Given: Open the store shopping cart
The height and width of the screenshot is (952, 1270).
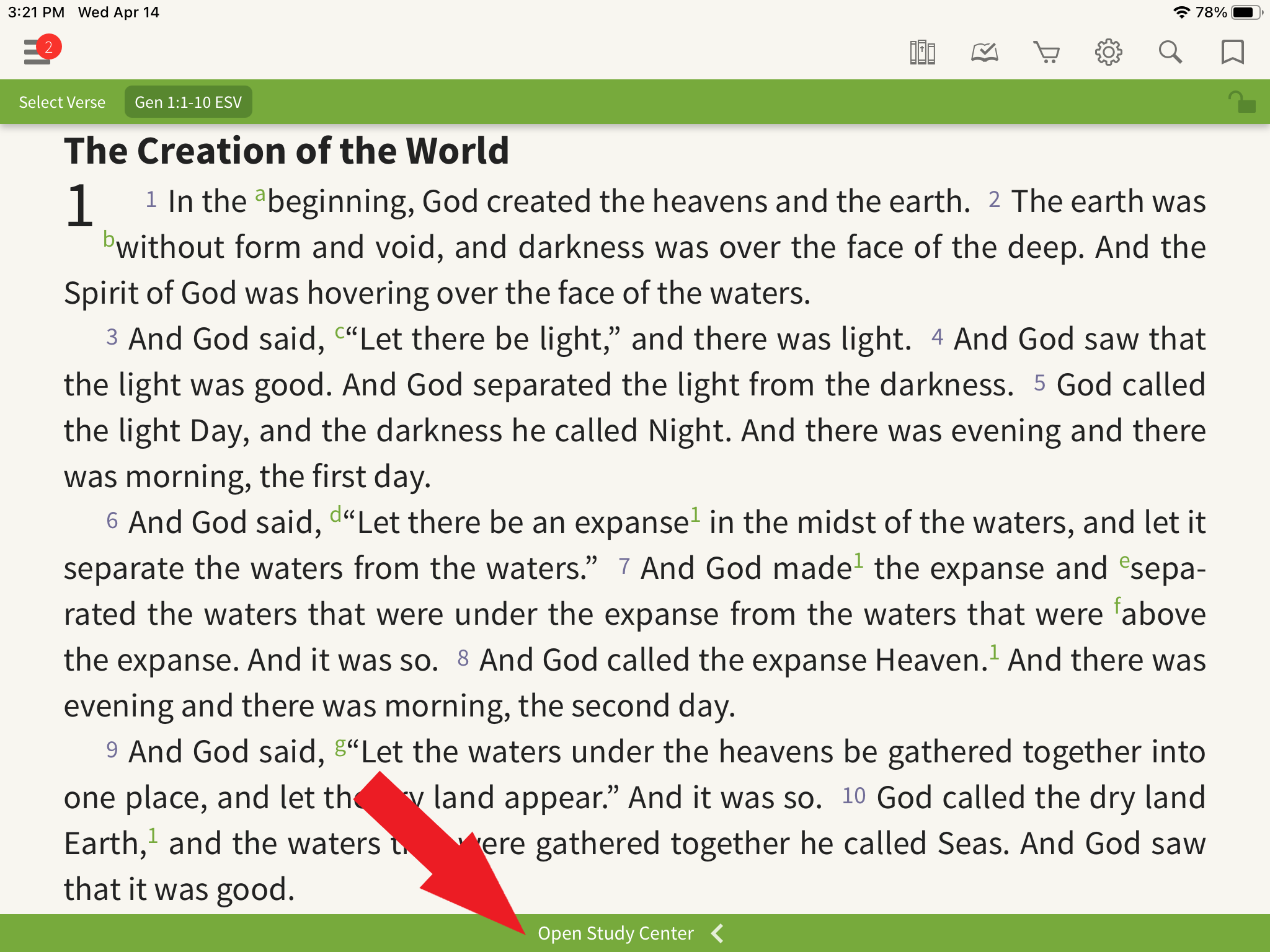Looking at the screenshot, I should [x=1047, y=52].
